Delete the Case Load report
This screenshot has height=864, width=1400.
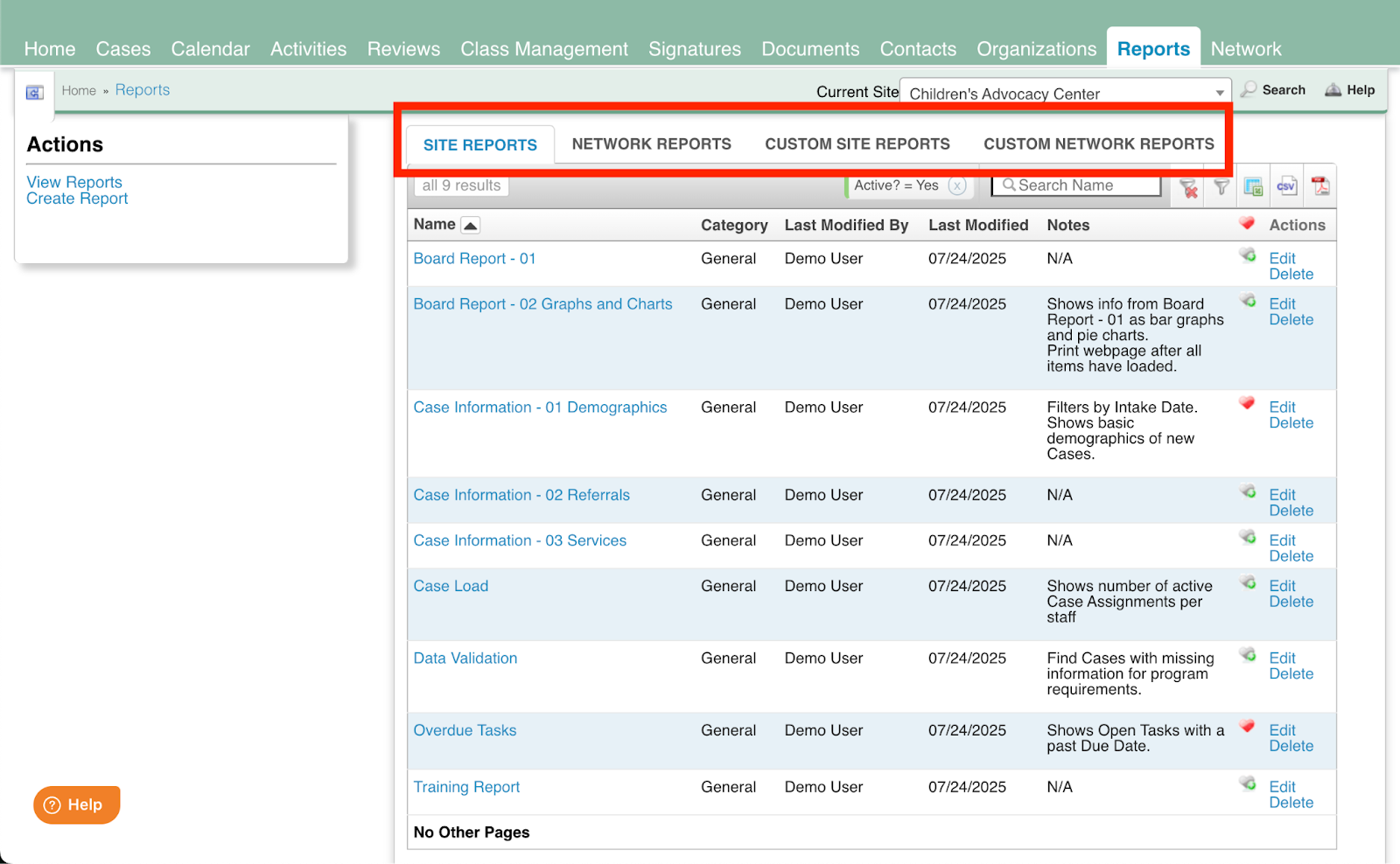[1291, 602]
